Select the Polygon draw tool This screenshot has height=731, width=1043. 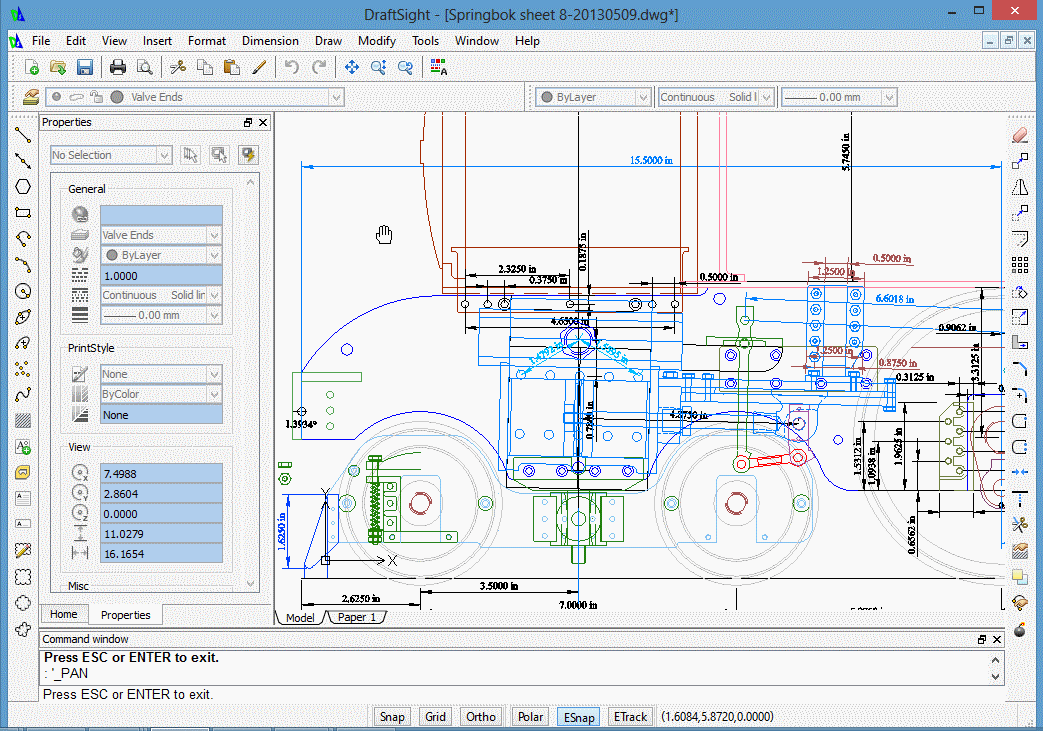click(23, 187)
